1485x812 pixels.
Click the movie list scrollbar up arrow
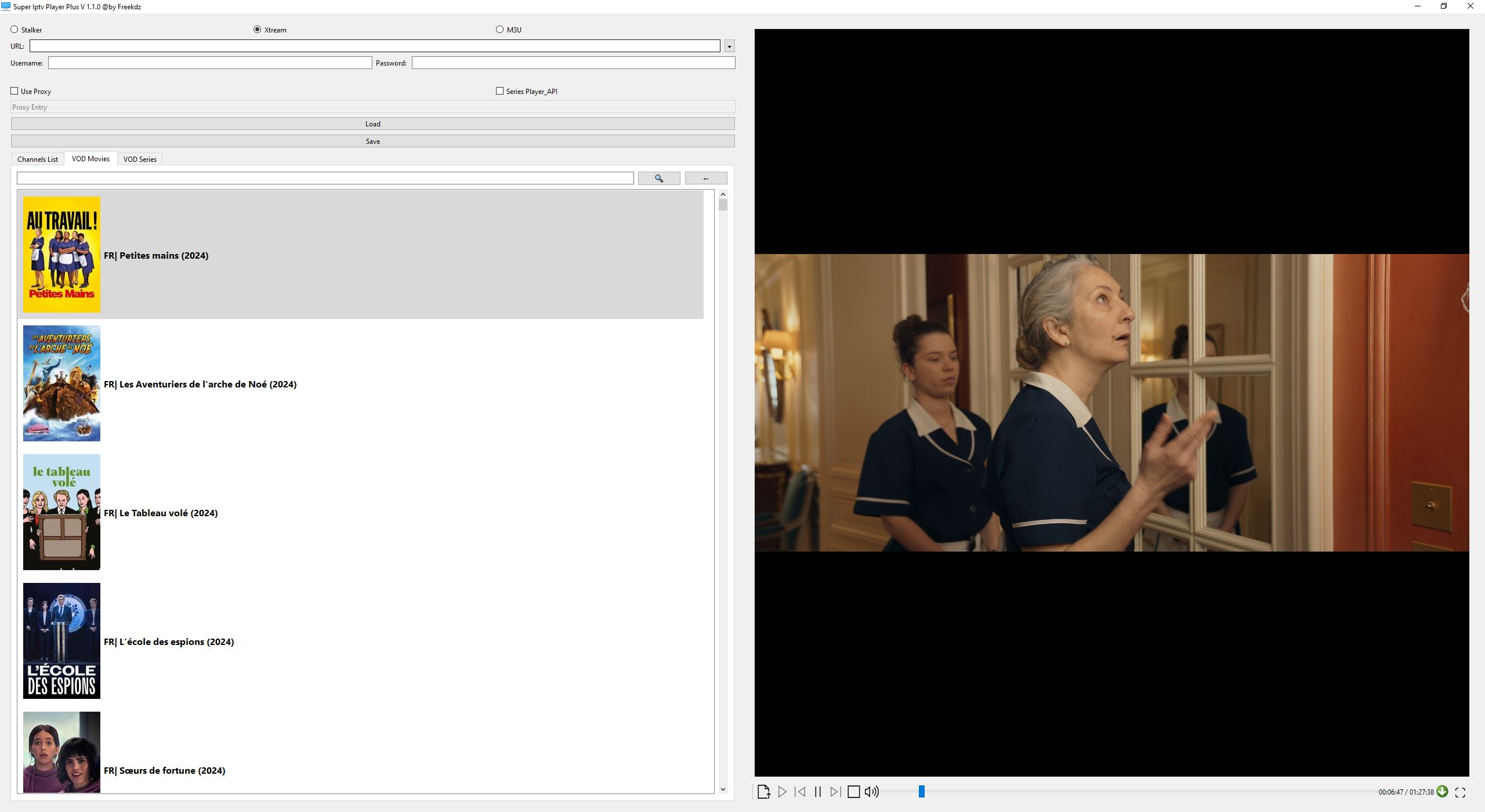click(x=723, y=194)
